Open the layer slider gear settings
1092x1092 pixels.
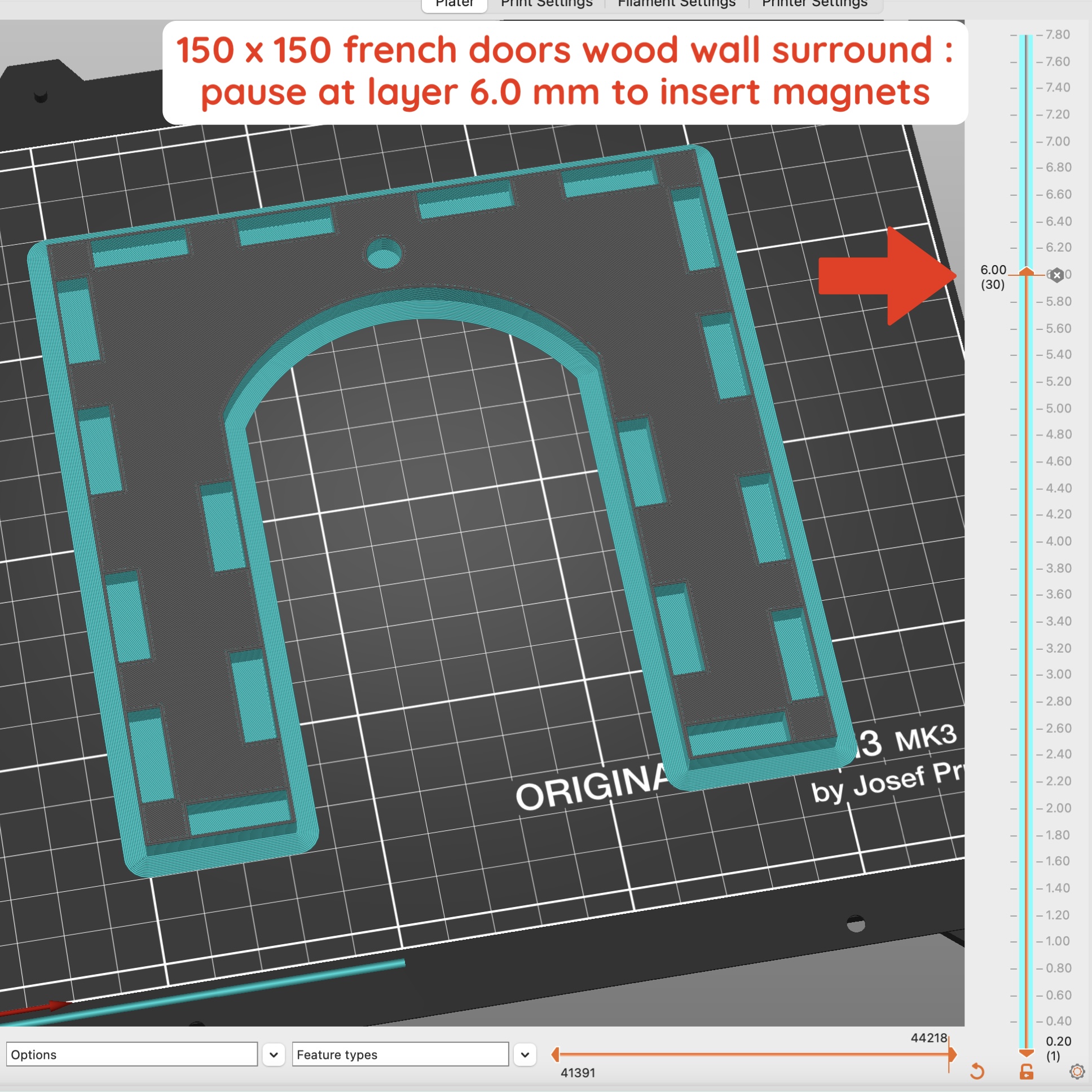tap(1077, 1071)
